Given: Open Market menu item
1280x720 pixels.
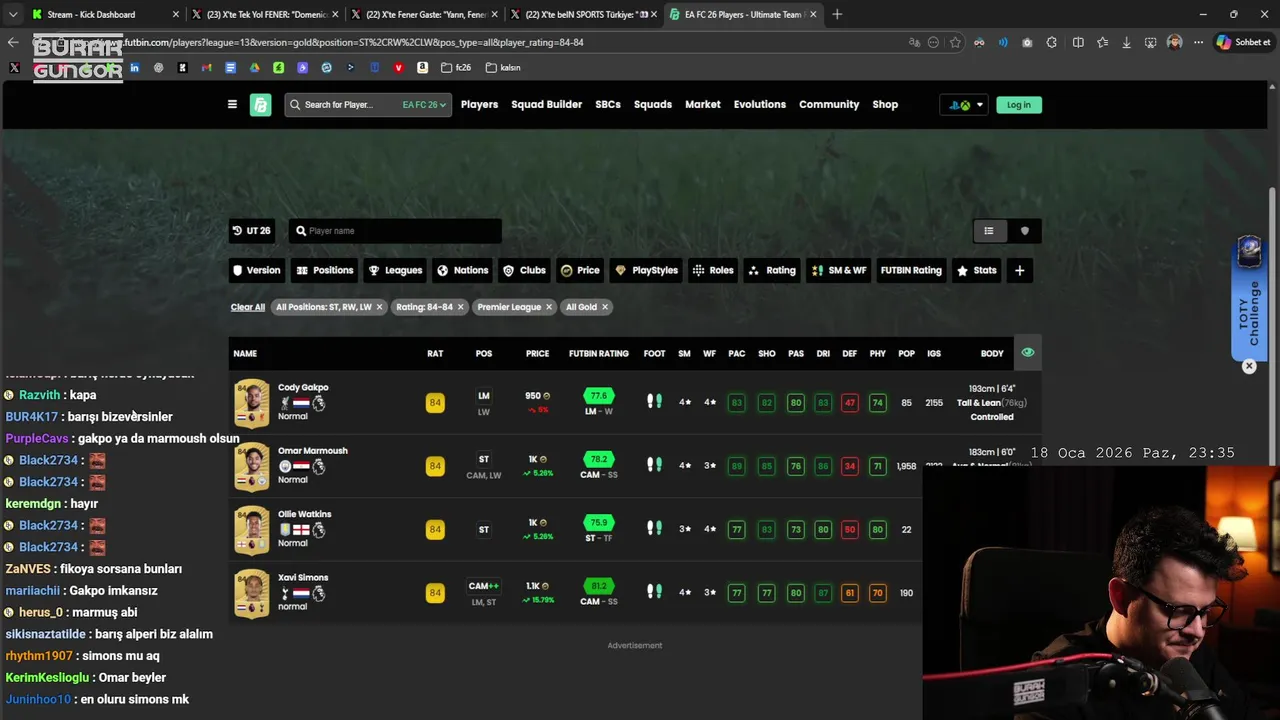Looking at the screenshot, I should [x=703, y=105].
